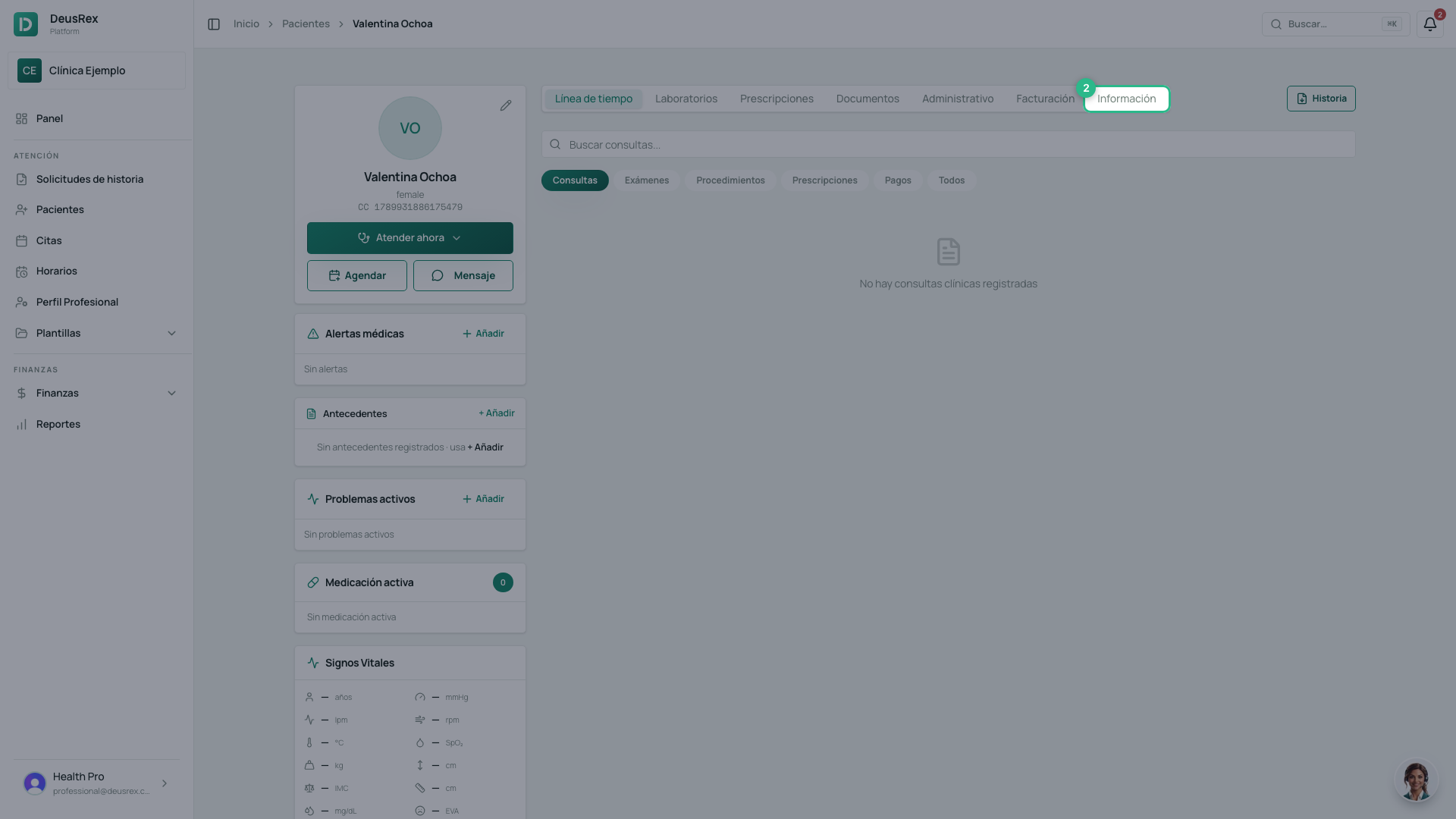Open the notifications bell
The image size is (1456, 819).
[1429, 24]
